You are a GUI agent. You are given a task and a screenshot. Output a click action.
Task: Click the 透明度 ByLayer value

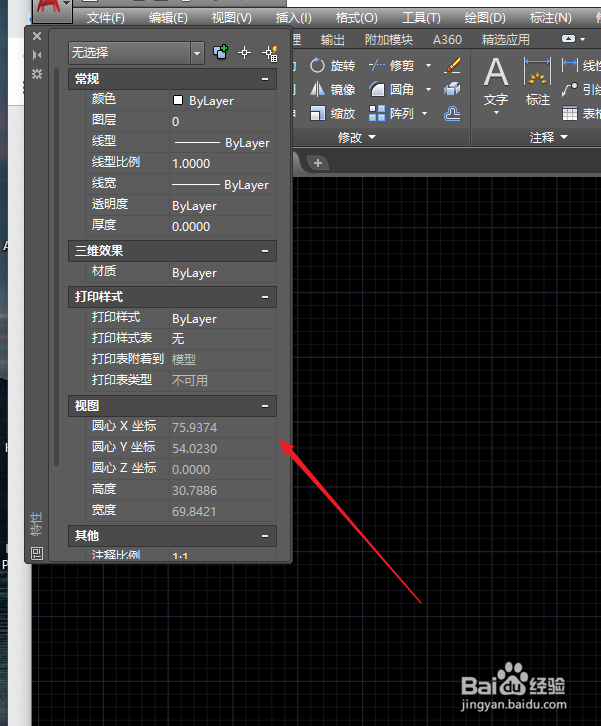tap(223, 206)
